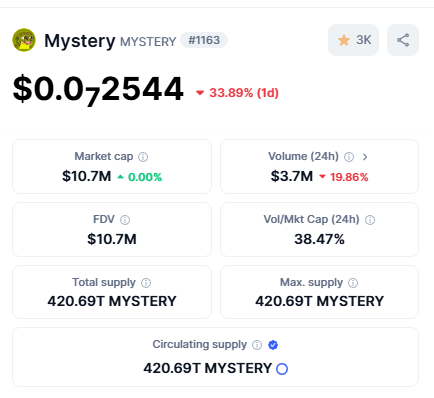Click the 33.89% (1d) price change
This screenshot has height=398, width=434.
click(x=237, y=93)
